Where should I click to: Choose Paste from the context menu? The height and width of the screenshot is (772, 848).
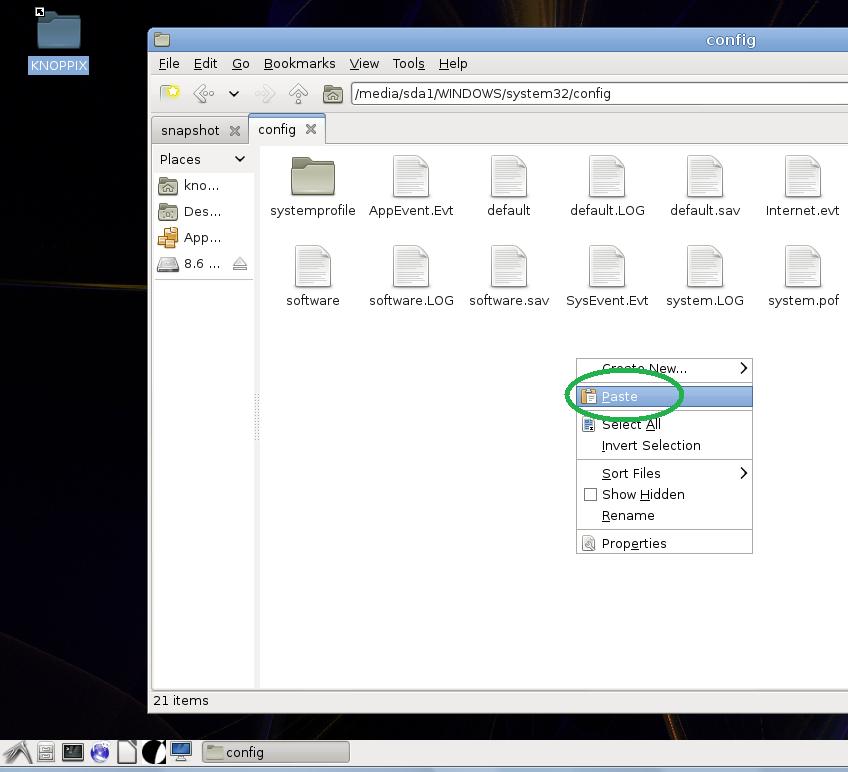tap(664, 397)
